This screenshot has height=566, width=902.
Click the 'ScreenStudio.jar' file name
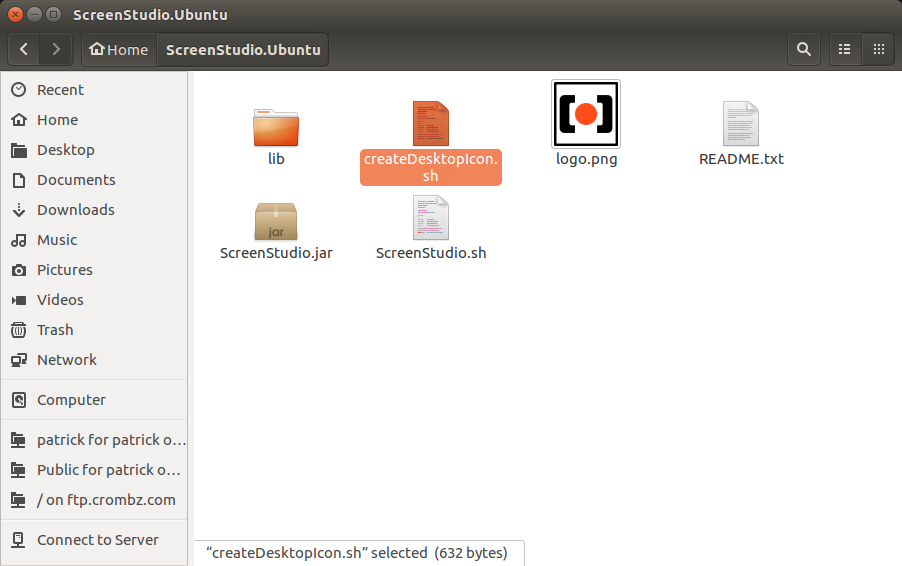pyautogui.click(x=276, y=253)
